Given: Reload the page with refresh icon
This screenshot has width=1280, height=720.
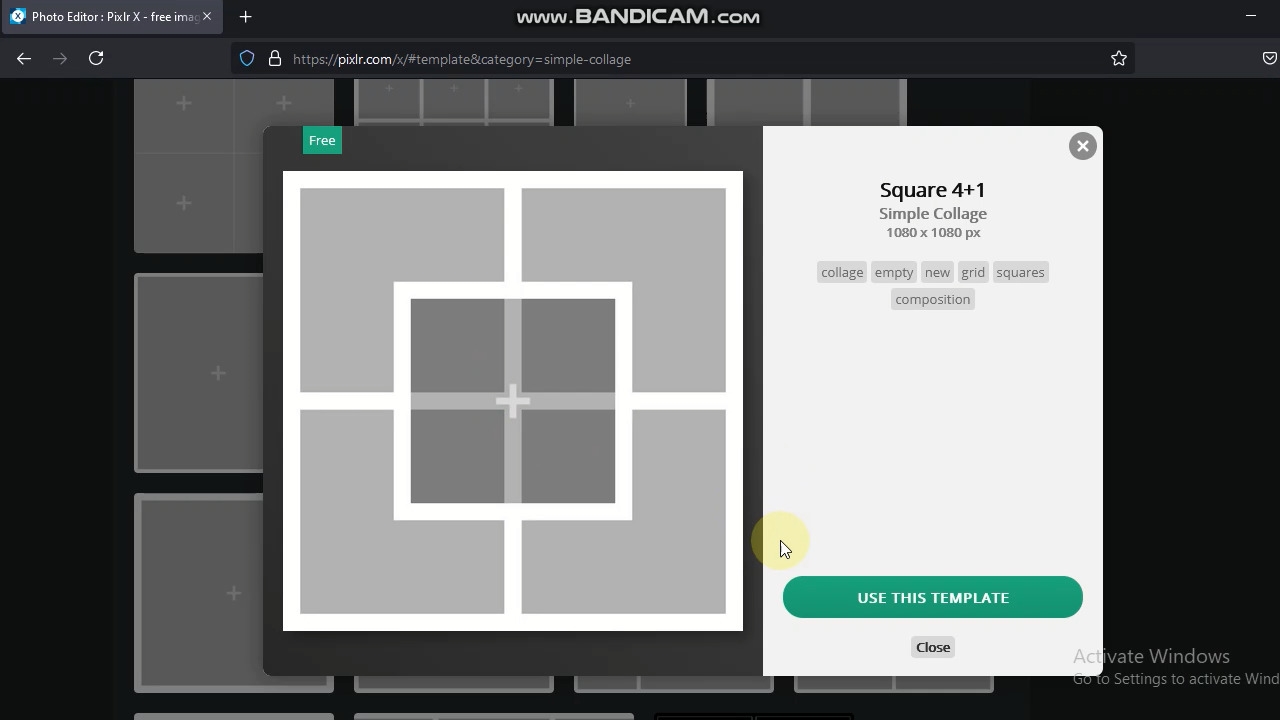Looking at the screenshot, I should [96, 59].
